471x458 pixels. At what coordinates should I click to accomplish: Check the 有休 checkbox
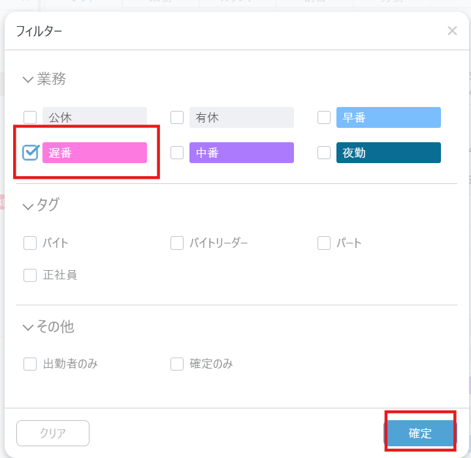(177, 117)
